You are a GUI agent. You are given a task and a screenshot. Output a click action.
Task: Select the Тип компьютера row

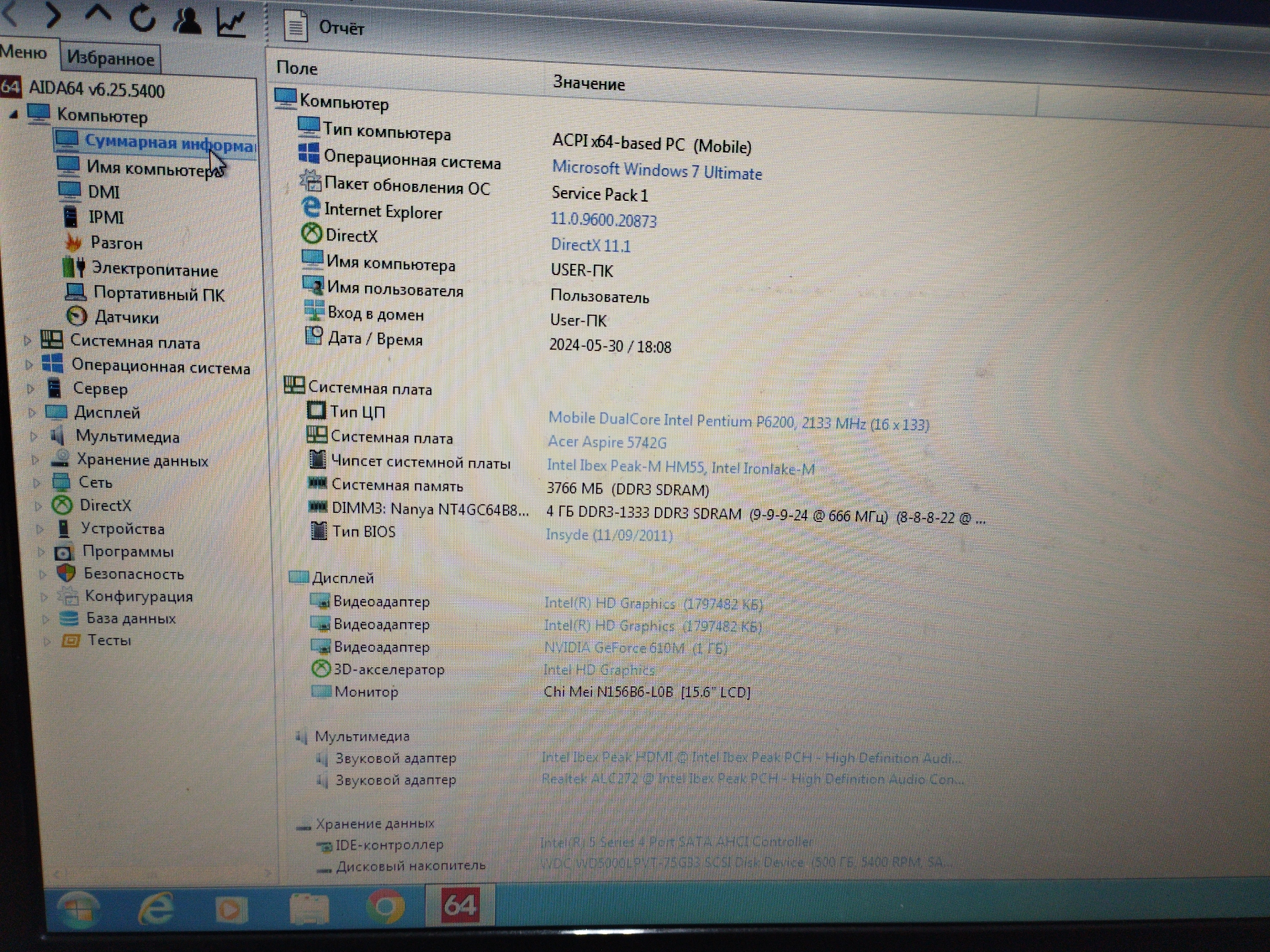(x=524, y=138)
